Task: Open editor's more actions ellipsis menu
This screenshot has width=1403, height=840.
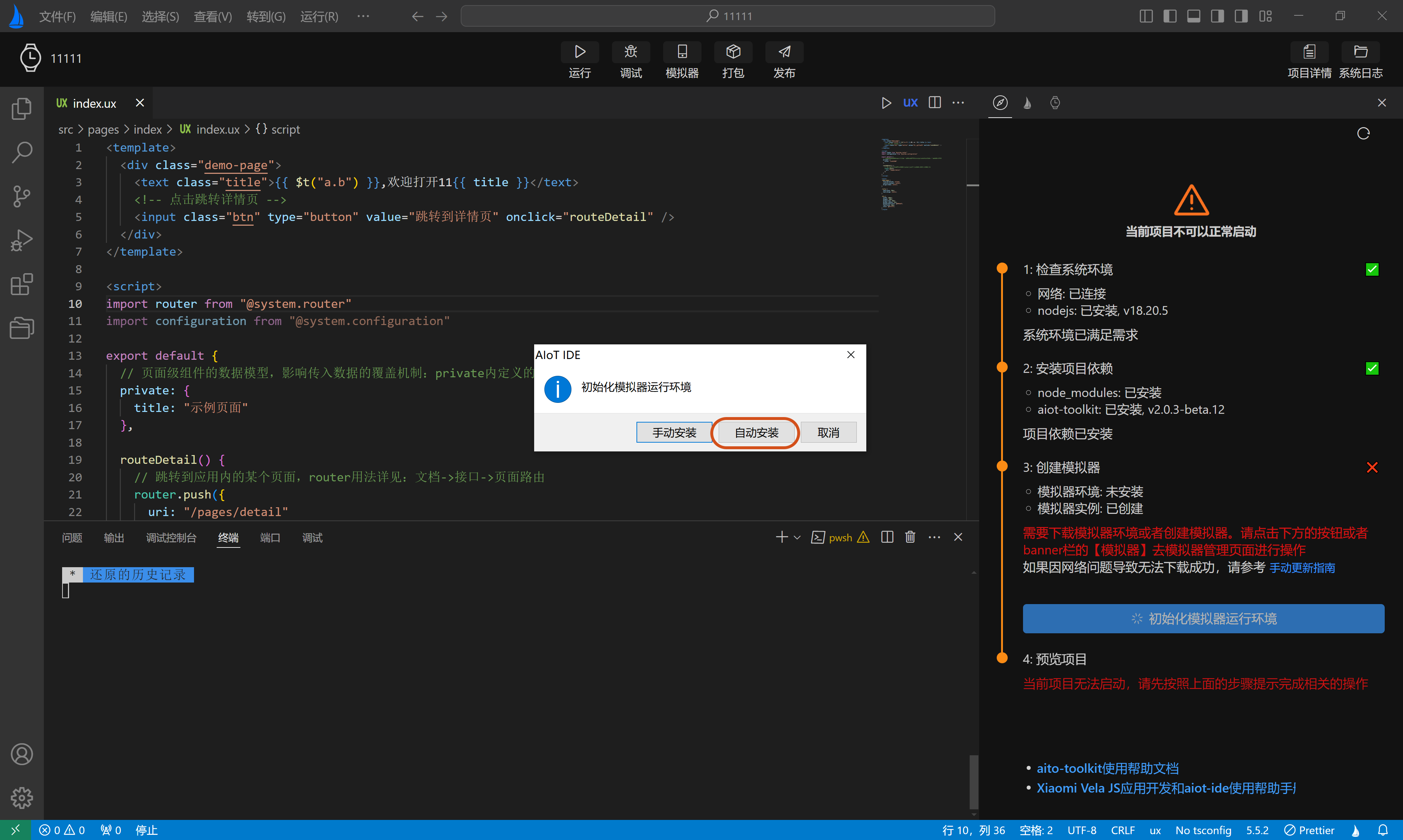Action: [x=958, y=103]
